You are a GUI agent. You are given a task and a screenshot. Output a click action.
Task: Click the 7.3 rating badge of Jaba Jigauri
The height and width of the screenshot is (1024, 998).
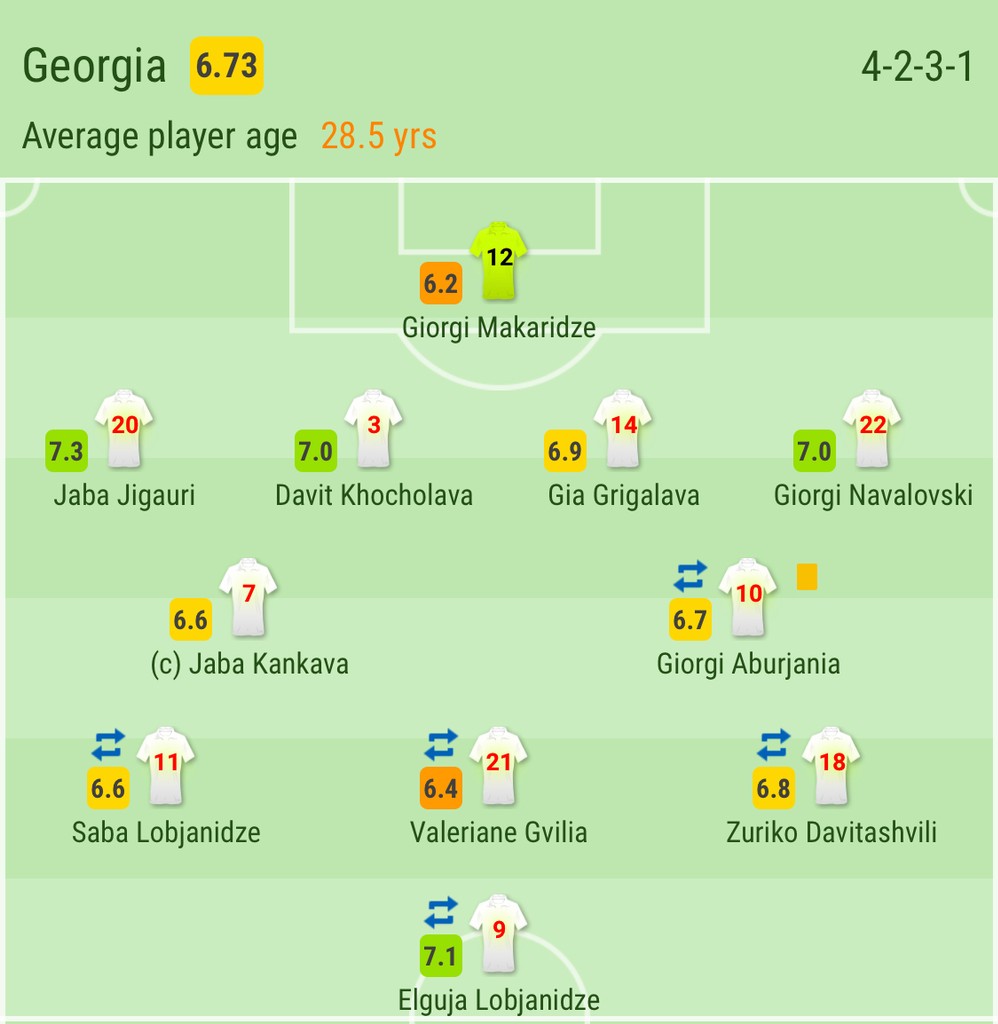pos(67,451)
